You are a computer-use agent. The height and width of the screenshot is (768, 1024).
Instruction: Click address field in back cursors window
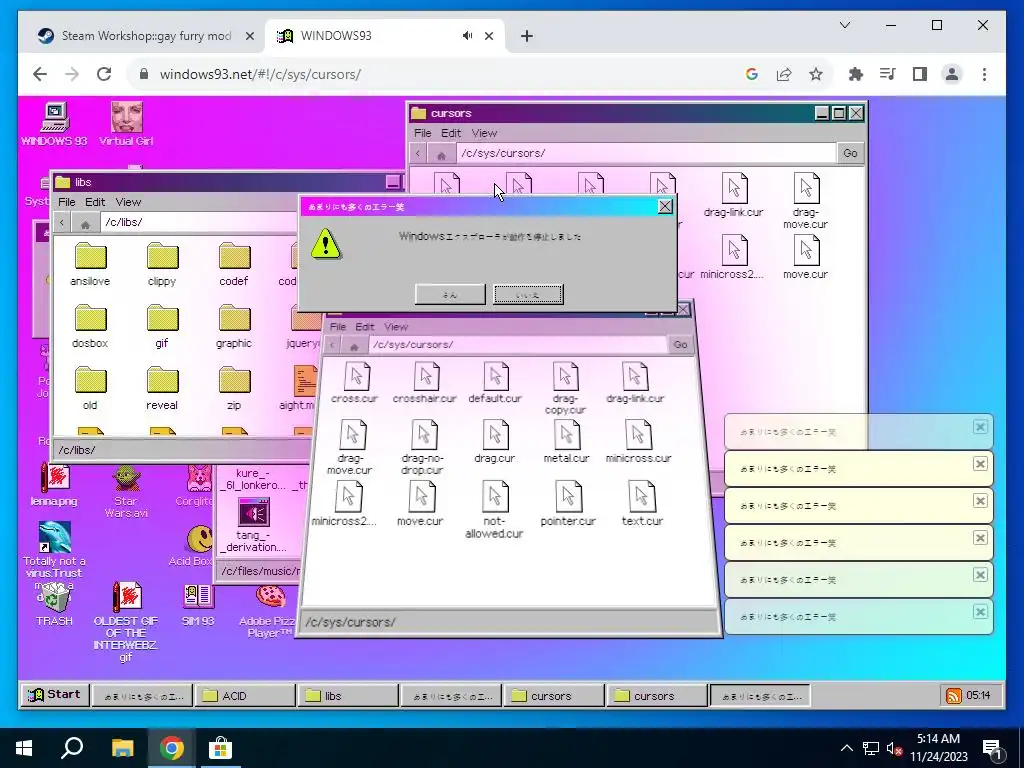pos(645,153)
